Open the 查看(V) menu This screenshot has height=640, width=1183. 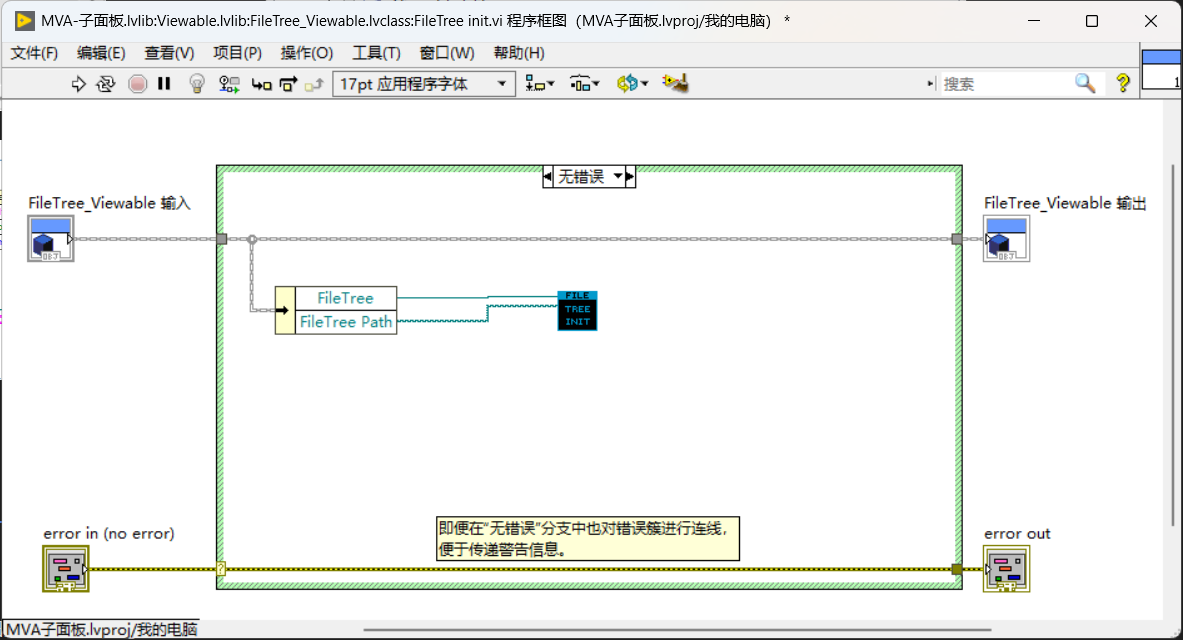(169, 53)
